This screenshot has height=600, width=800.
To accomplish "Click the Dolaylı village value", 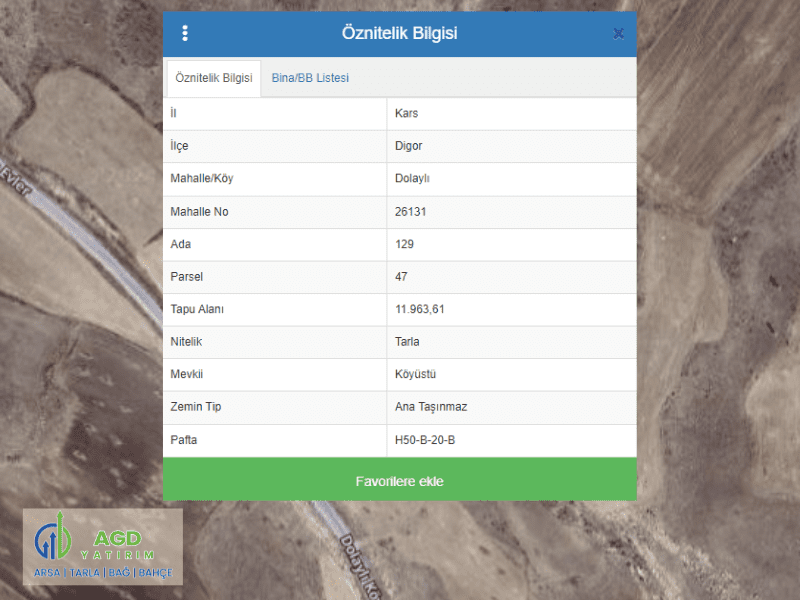I will point(412,179).
